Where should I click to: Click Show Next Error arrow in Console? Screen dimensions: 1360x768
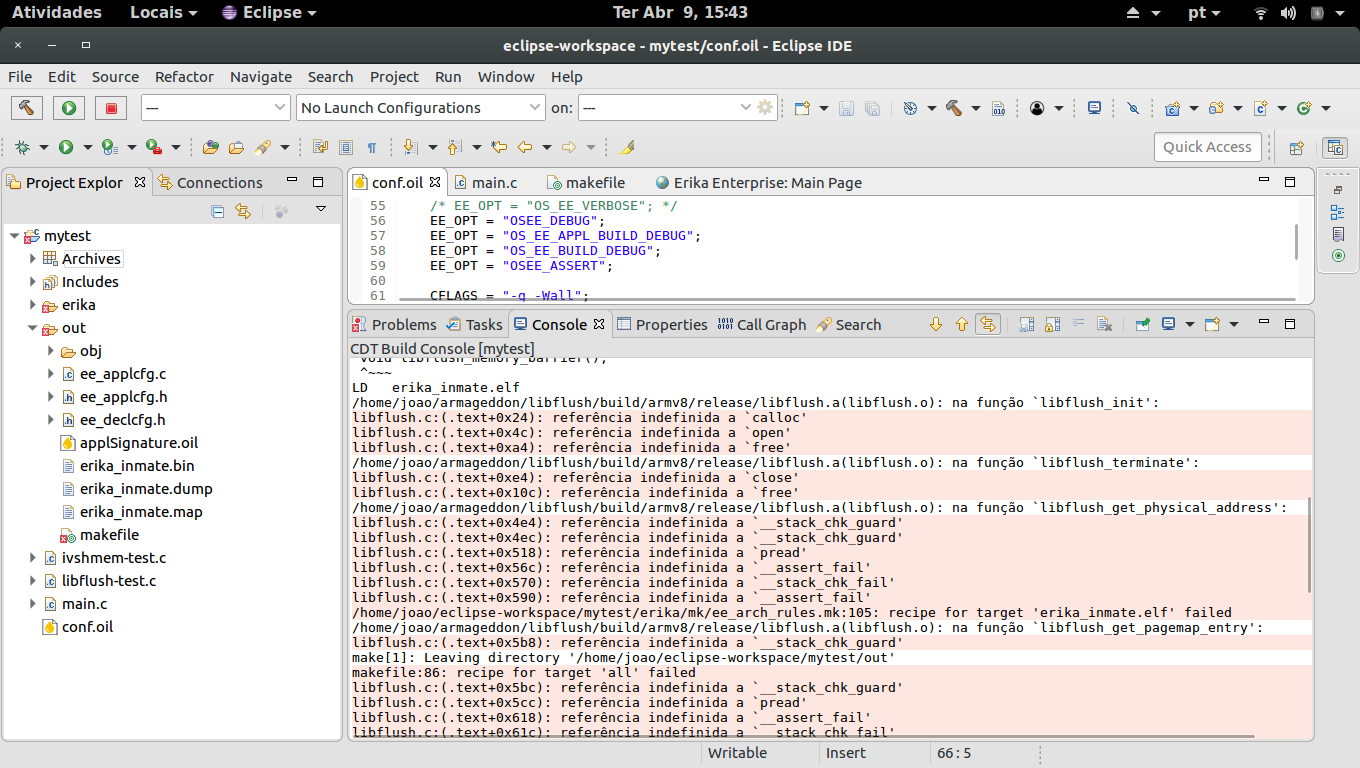click(936, 324)
